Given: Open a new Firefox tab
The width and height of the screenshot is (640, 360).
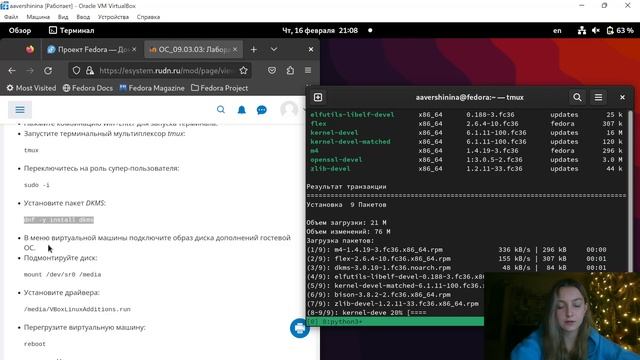Looking at the screenshot, I should coord(253,49).
